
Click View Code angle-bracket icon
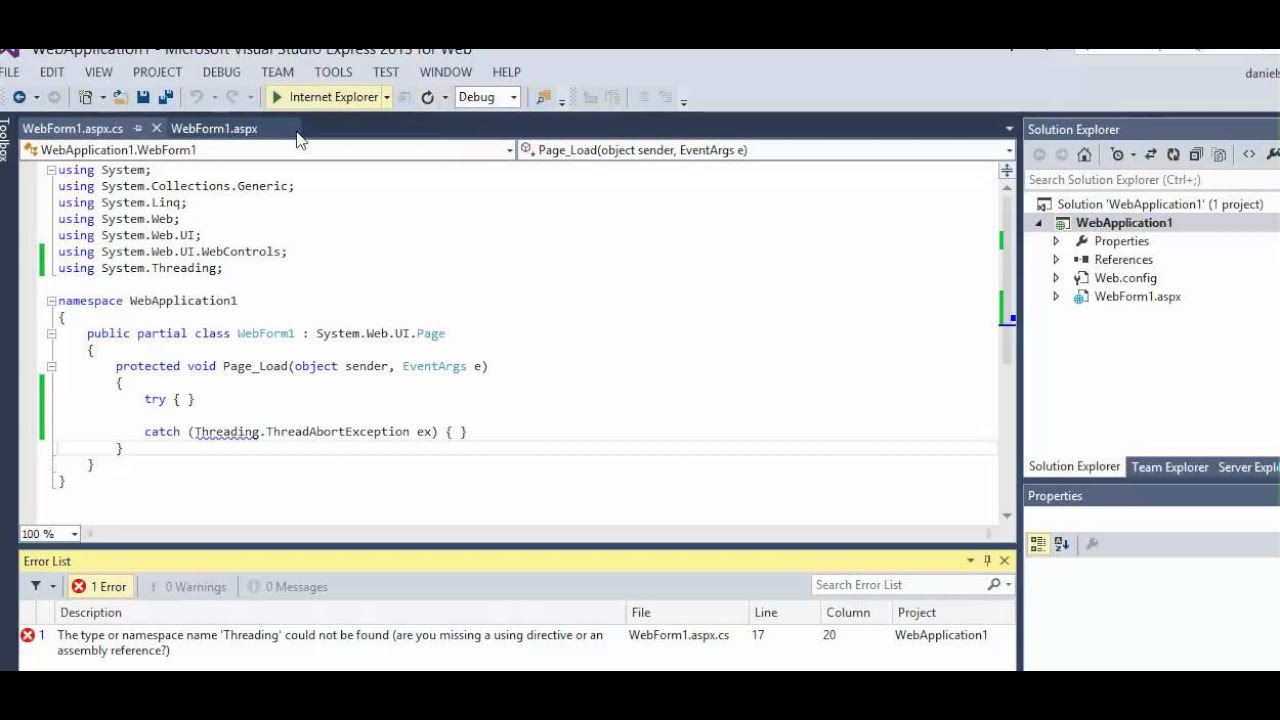pyautogui.click(x=1249, y=154)
